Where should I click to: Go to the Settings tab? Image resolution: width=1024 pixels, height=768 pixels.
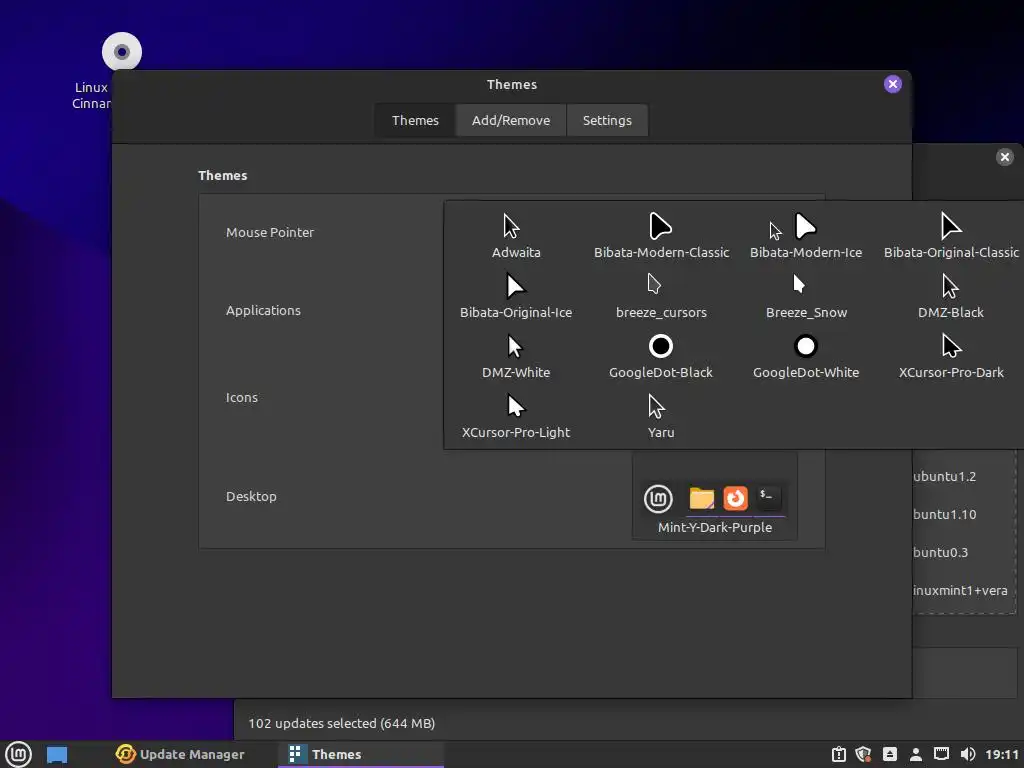click(x=607, y=120)
